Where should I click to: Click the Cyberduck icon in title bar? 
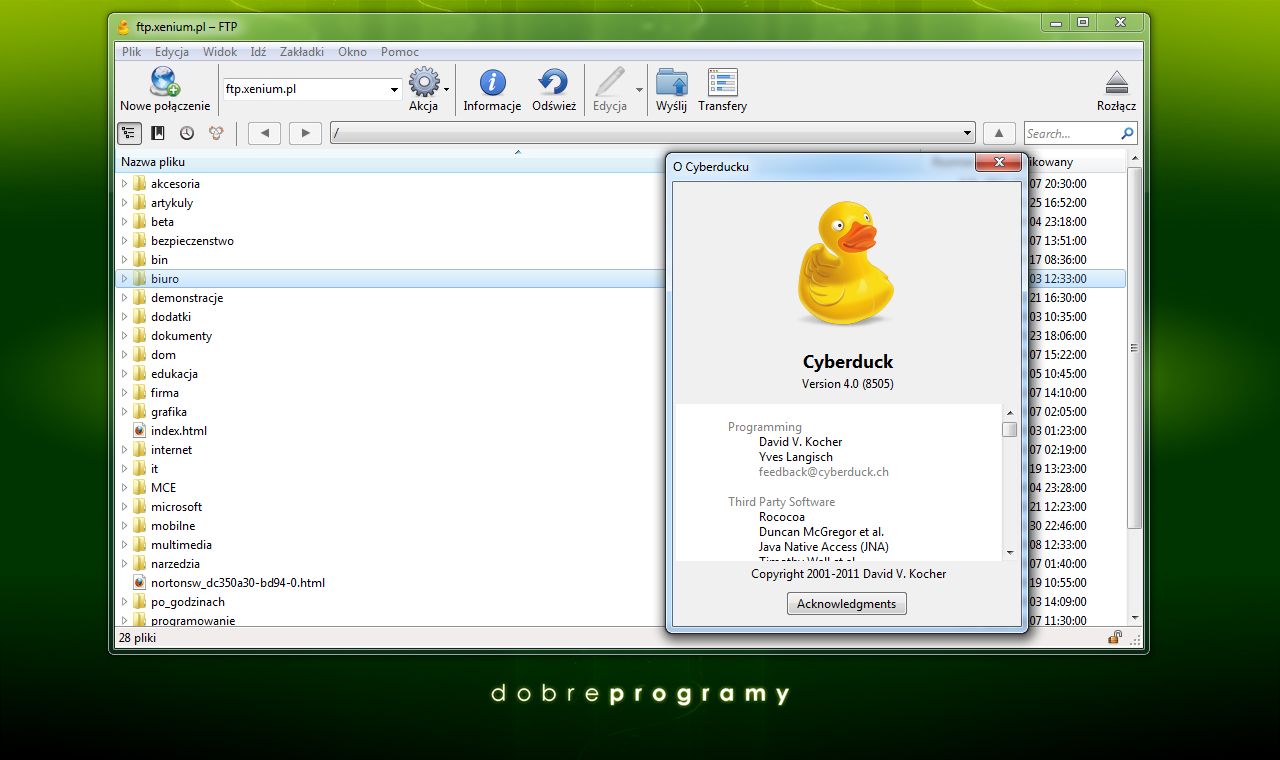coord(123,27)
